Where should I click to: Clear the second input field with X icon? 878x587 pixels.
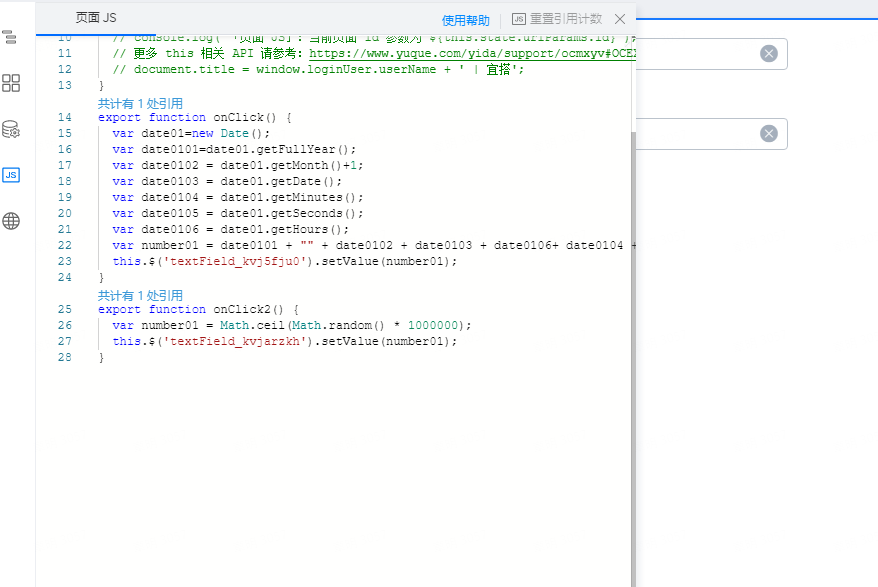pos(769,133)
